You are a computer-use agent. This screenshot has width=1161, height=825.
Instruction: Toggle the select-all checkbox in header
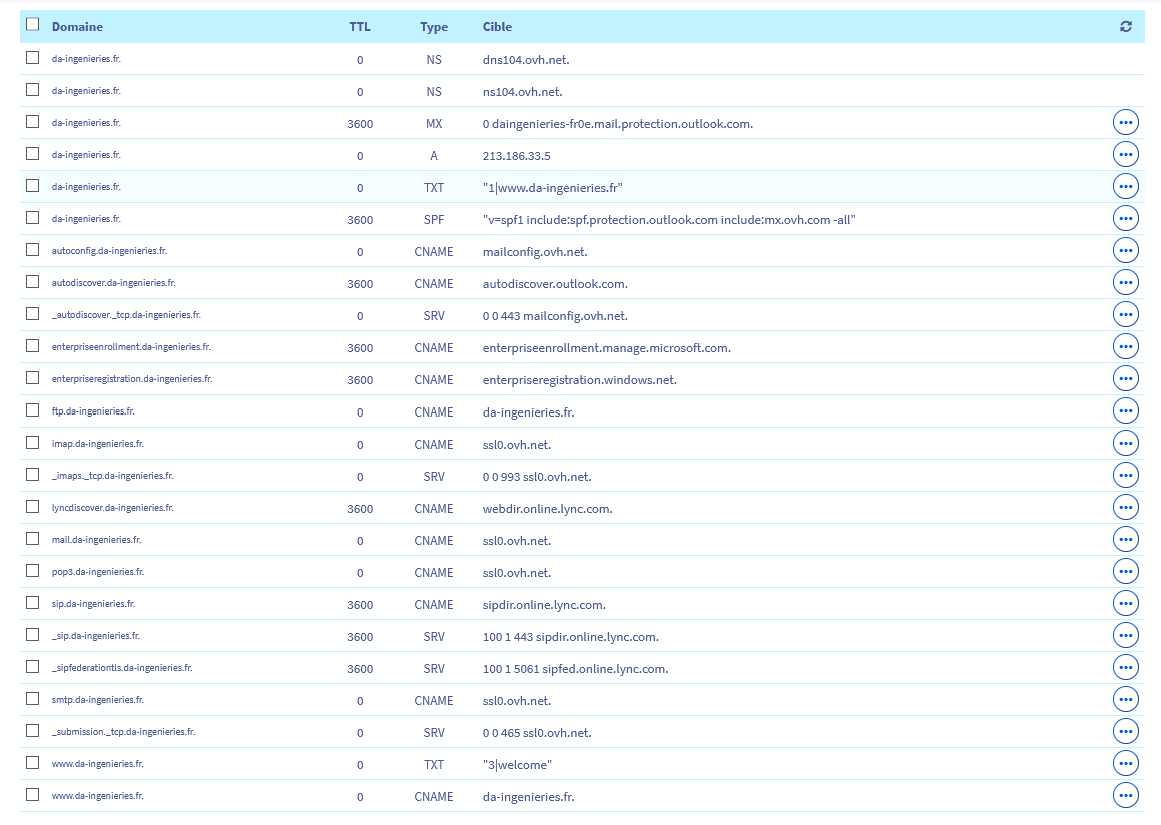(x=33, y=25)
